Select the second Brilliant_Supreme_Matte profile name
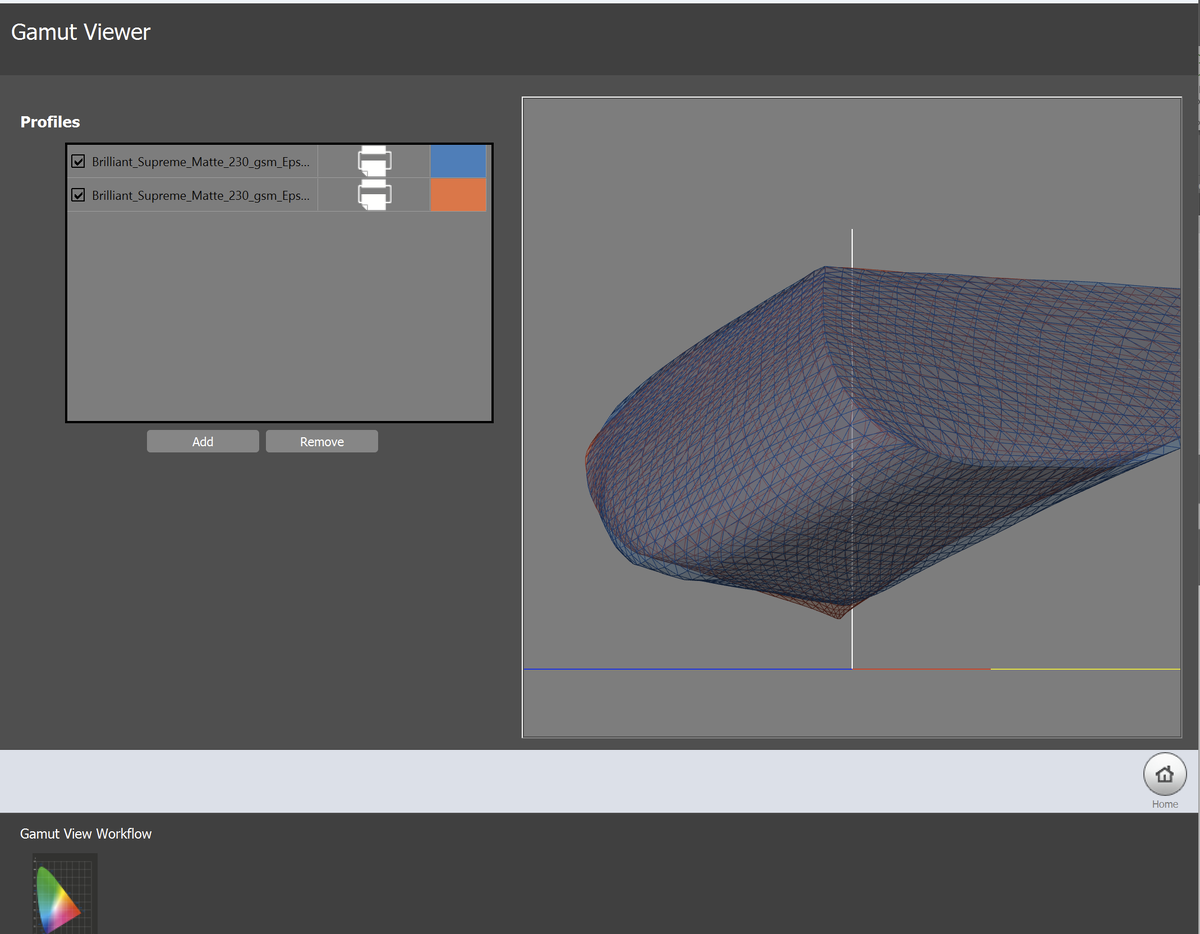Screen dimensions: 1200x934 (200, 195)
